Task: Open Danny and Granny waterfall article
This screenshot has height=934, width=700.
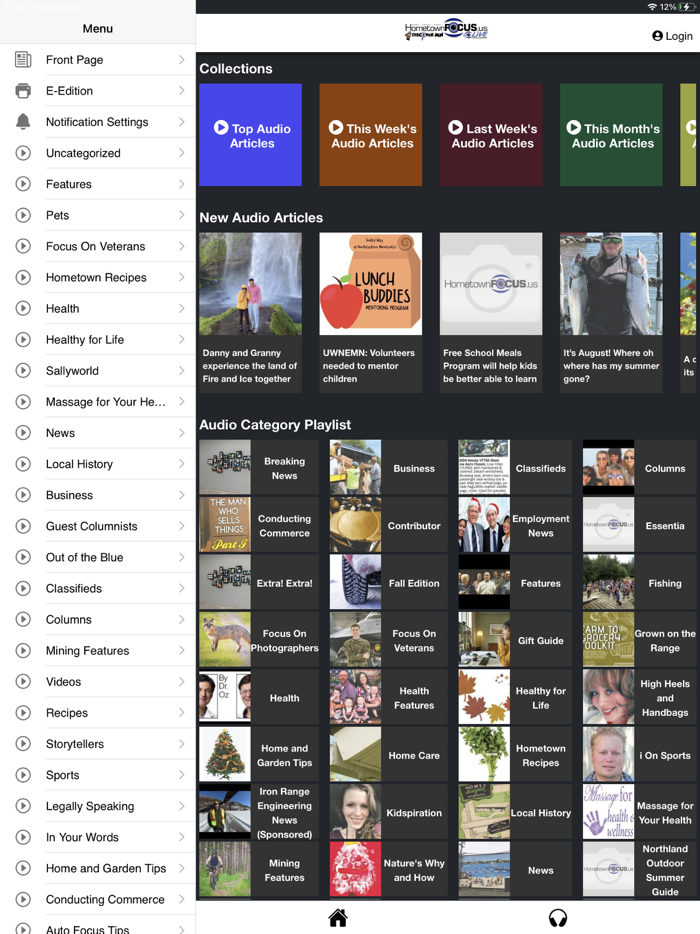Action: [x=250, y=313]
